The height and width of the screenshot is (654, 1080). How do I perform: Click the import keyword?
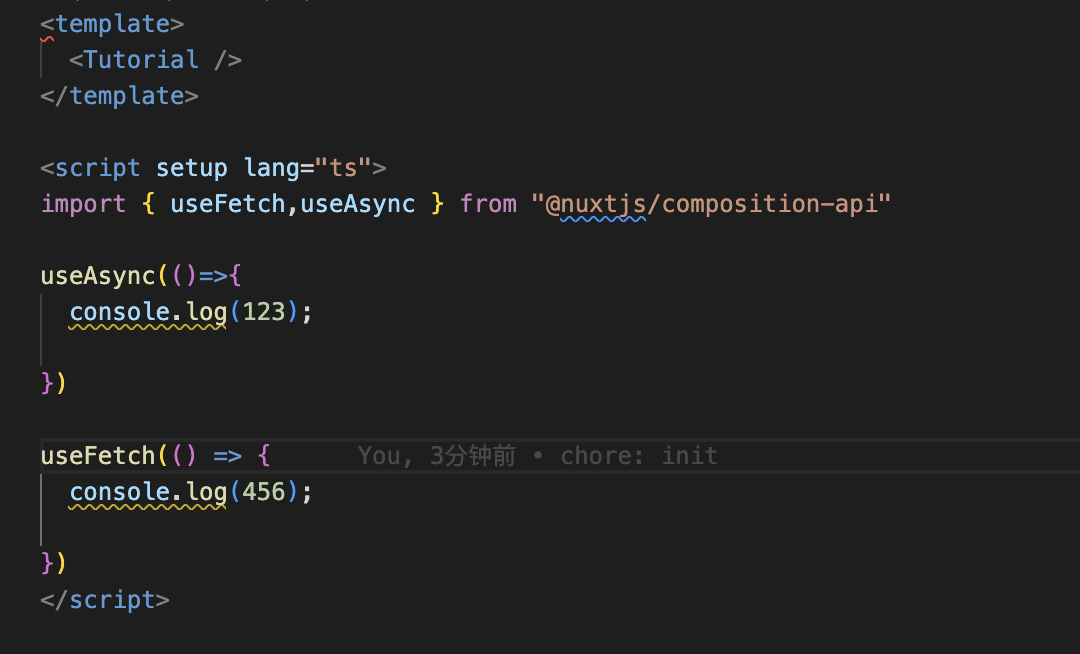83,204
